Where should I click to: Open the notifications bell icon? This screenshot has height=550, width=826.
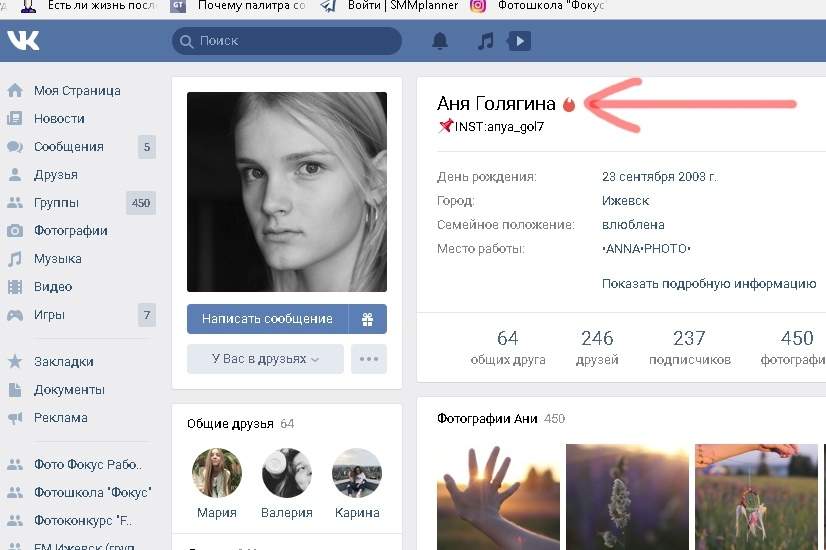pyautogui.click(x=440, y=41)
